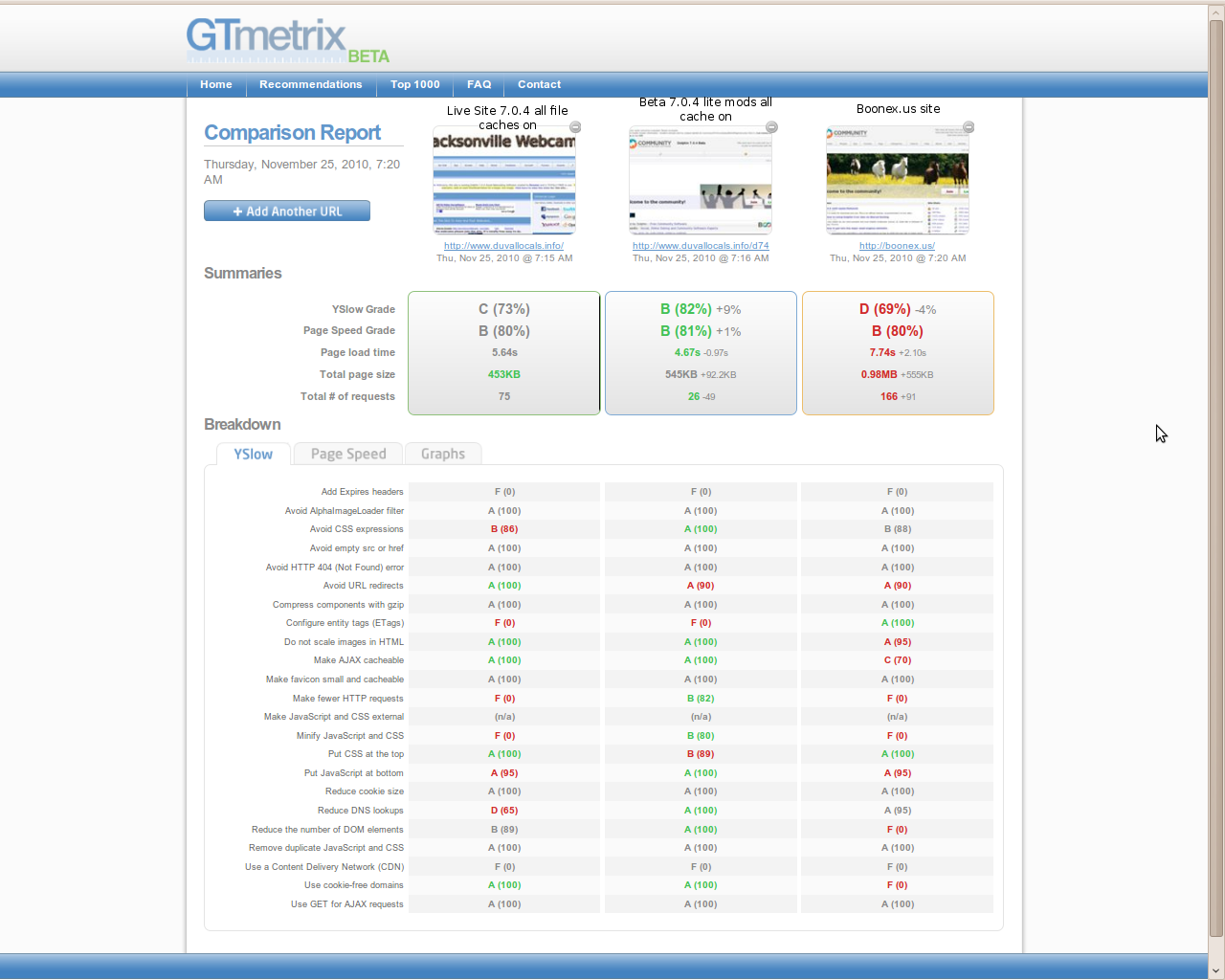Follow the duvallocals.info/d74 link
The height and width of the screenshot is (980, 1225).
701,246
